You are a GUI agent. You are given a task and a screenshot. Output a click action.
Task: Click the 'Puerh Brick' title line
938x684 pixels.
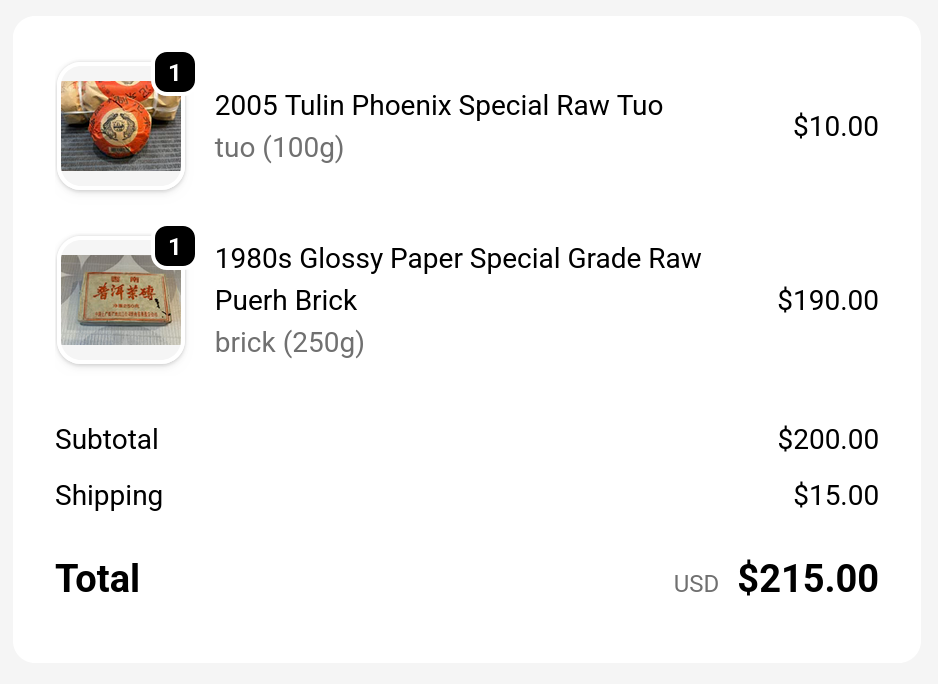[286, 301]
